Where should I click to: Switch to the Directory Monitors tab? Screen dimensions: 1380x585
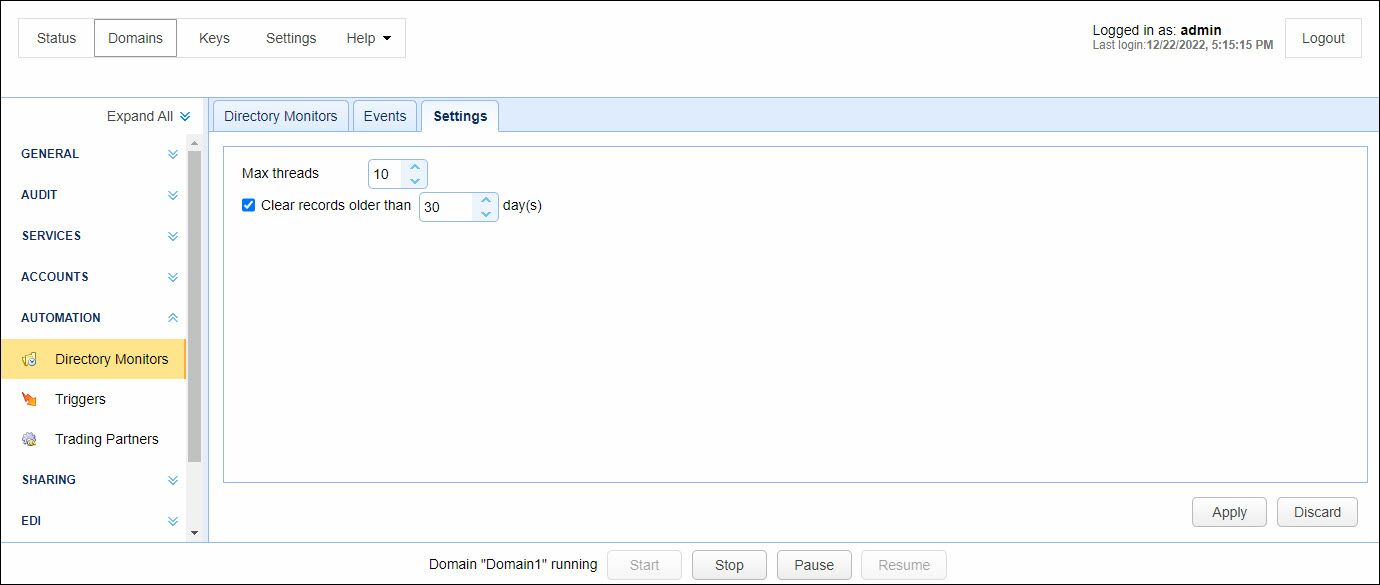tap(281, 116)
